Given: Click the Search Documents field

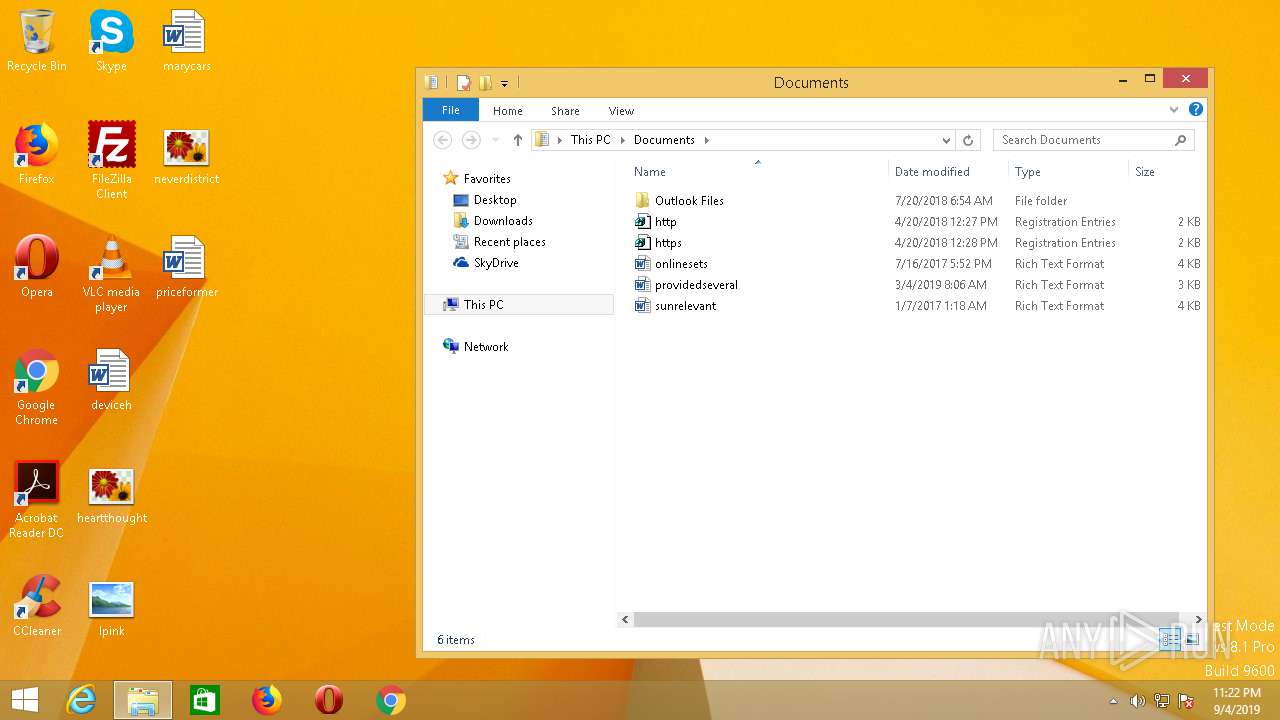Looking at the screenshot, I should pos(1093,140).
